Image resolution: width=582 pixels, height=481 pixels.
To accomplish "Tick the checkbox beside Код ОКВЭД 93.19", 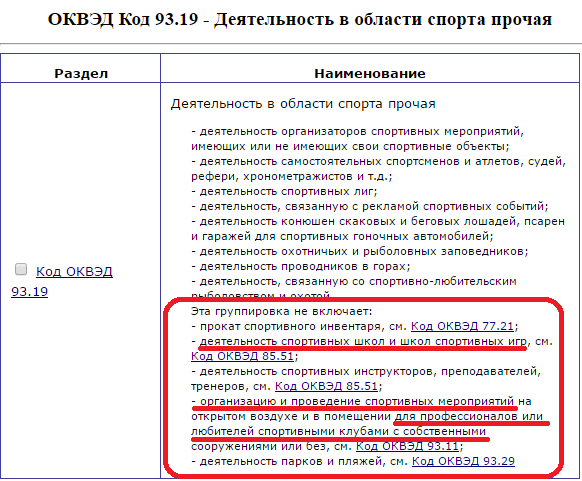I will [21, 269].
